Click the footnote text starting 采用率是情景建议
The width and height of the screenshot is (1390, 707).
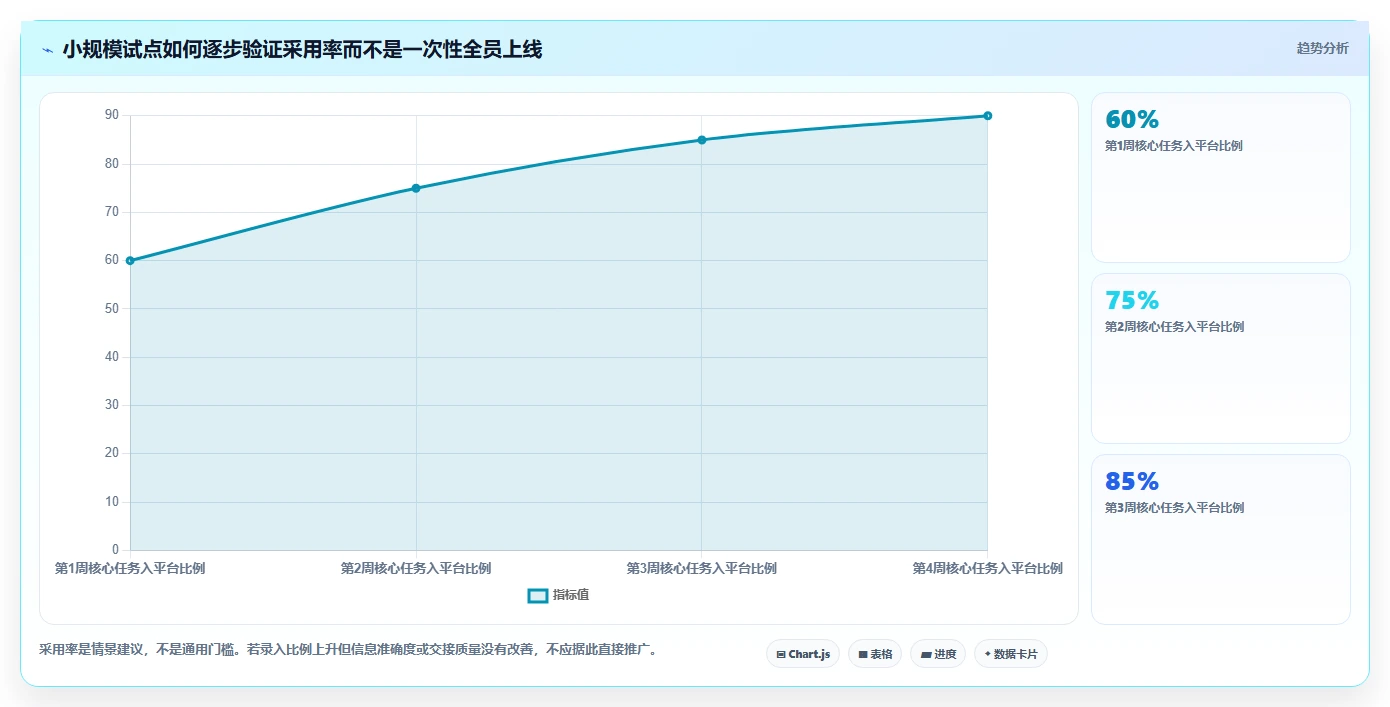click(x=348, y=650)
